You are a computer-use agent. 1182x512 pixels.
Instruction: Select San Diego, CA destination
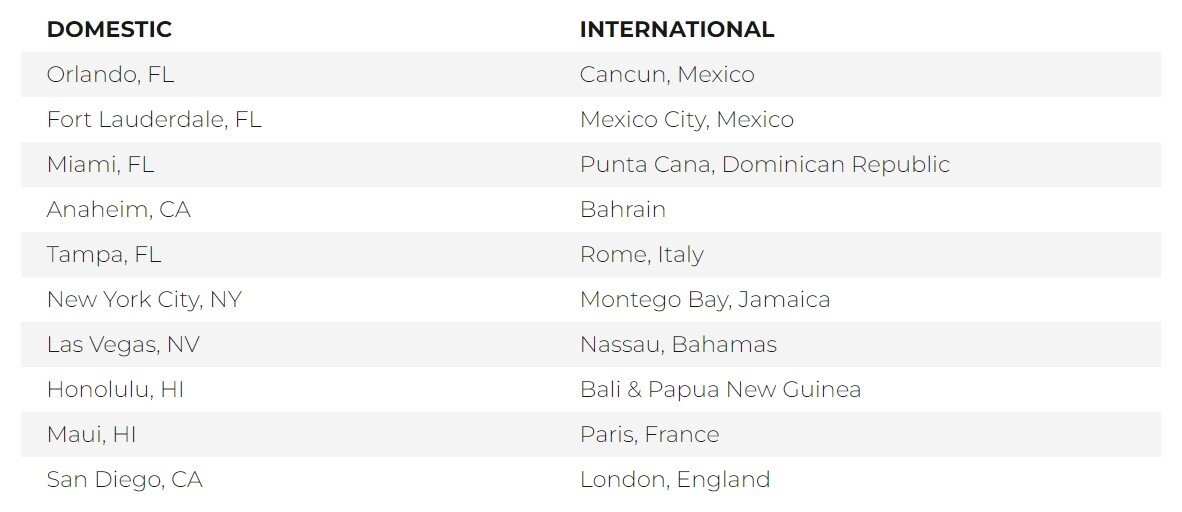[x=124, y=480]
